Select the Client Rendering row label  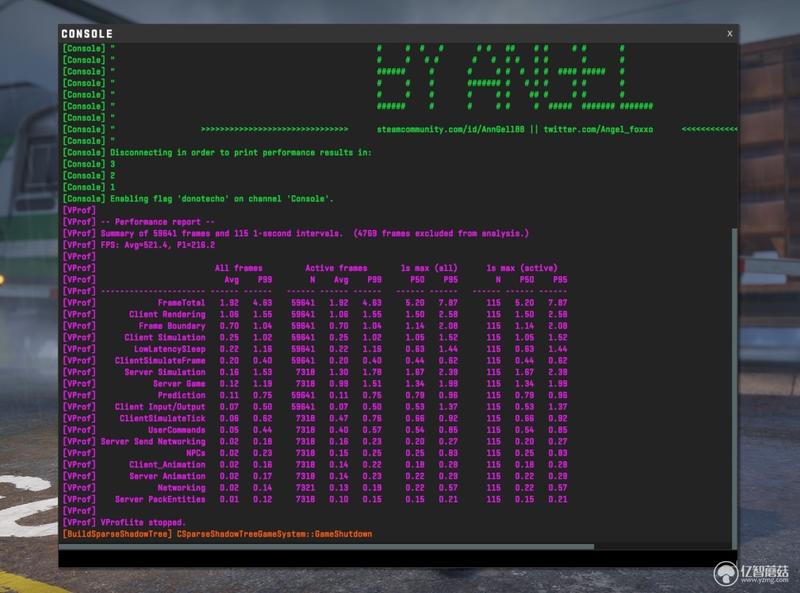[x=167, y=314]
